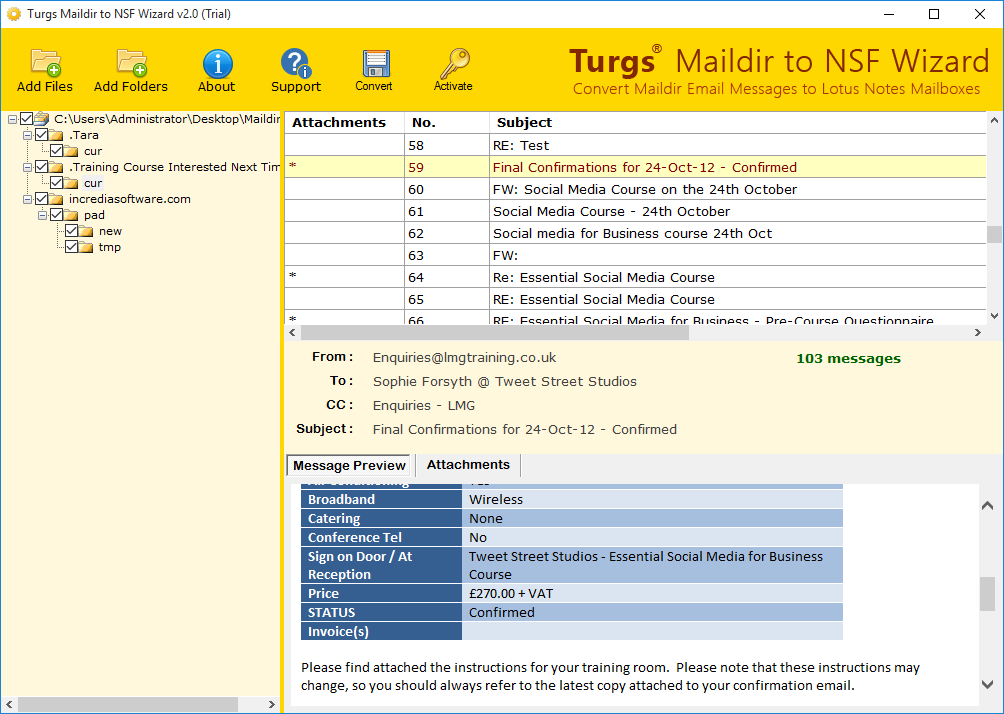Viewport: 1004px width, 714px height.
Task: Click attachment asterisk on message 59
Action: (293, 167)
